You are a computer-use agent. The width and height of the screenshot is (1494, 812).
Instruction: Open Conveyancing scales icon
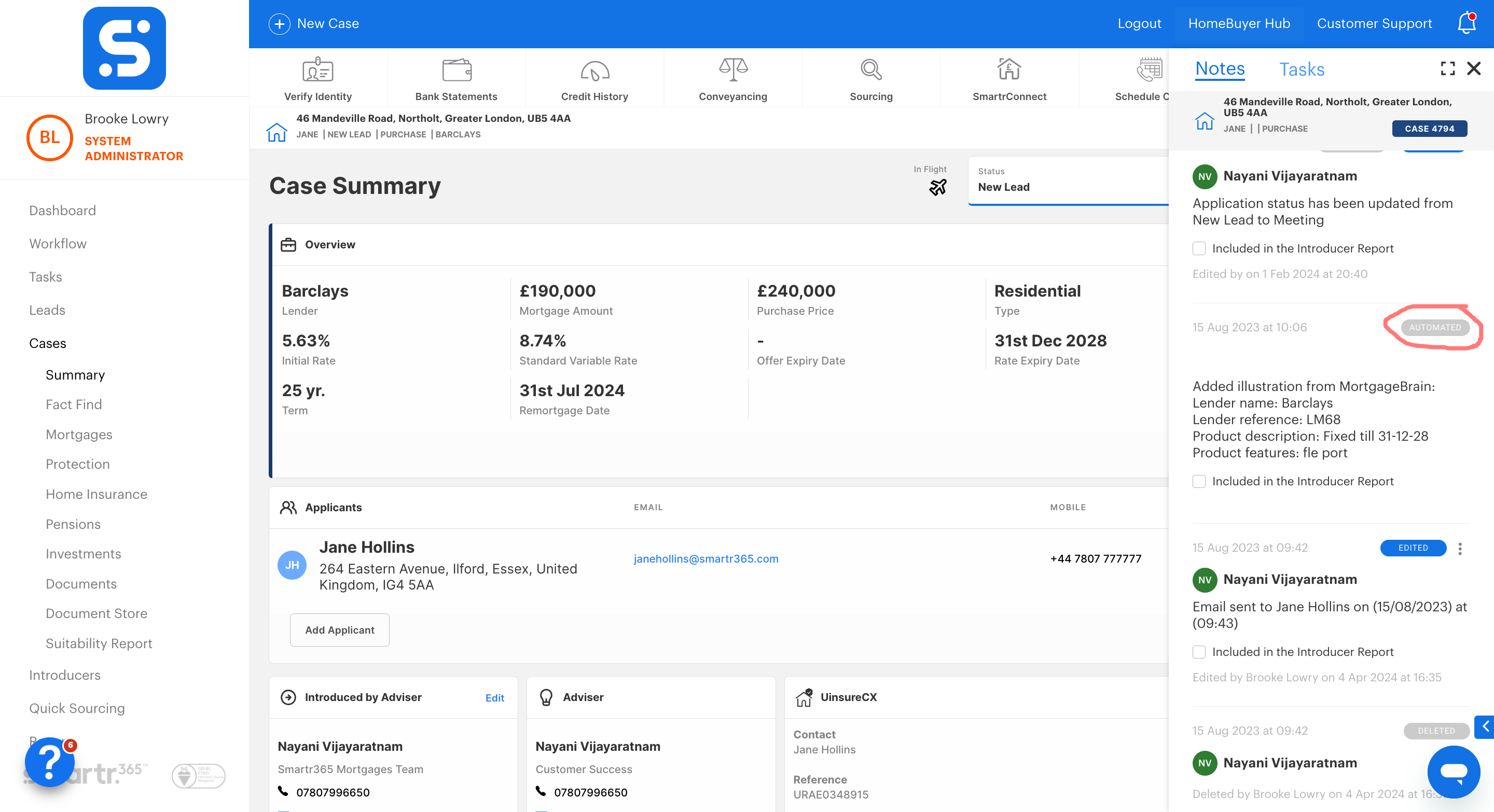tap(733, 69)
